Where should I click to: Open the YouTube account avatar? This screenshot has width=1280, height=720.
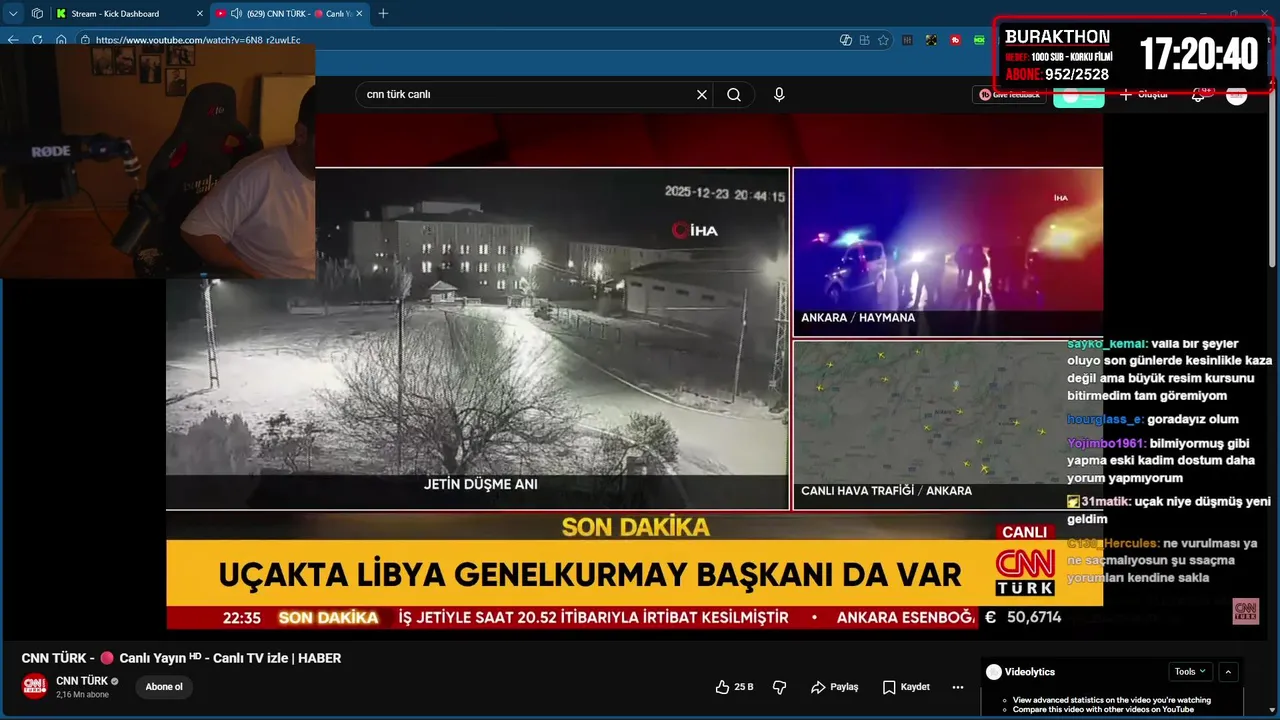pos(1237,94)
